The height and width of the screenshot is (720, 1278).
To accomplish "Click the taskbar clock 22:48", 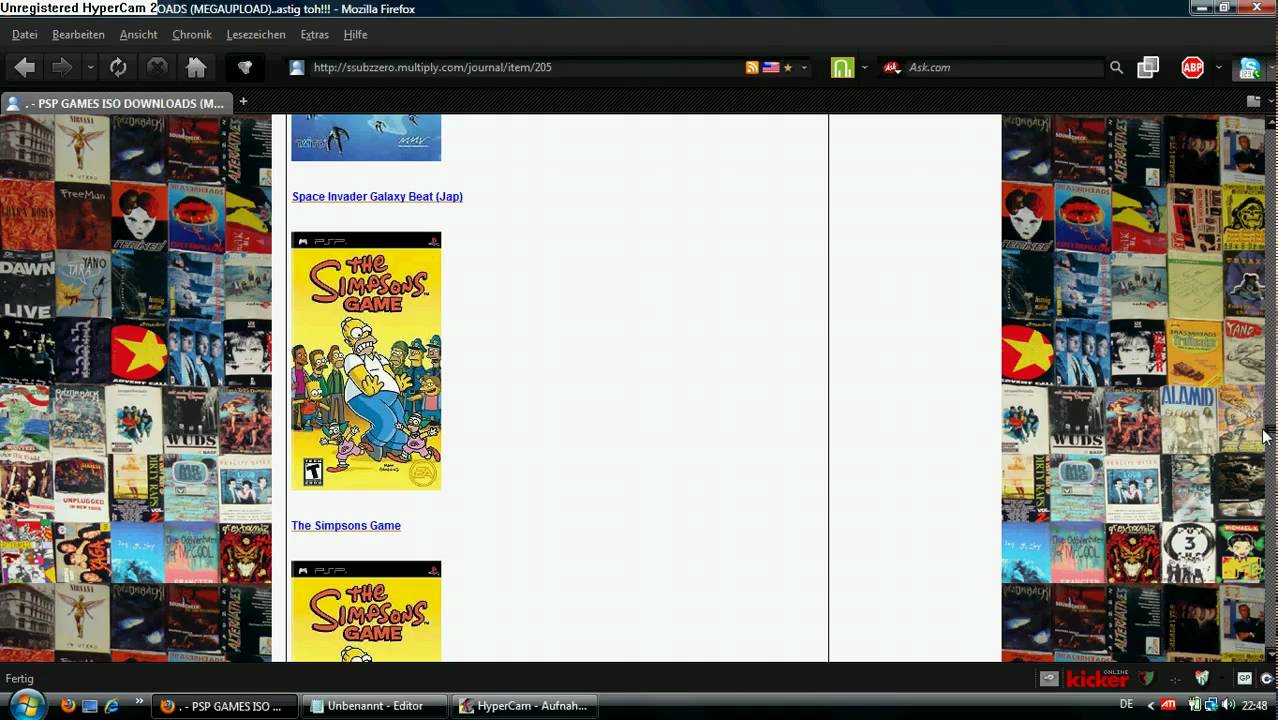I will click(1254, 705).
